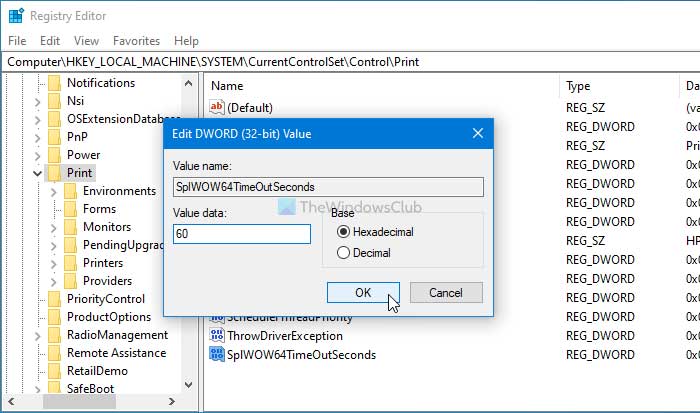Screen dimensions: 700x413
Task: Select the PriorityControl key label
Action: (x=106, y=299)
